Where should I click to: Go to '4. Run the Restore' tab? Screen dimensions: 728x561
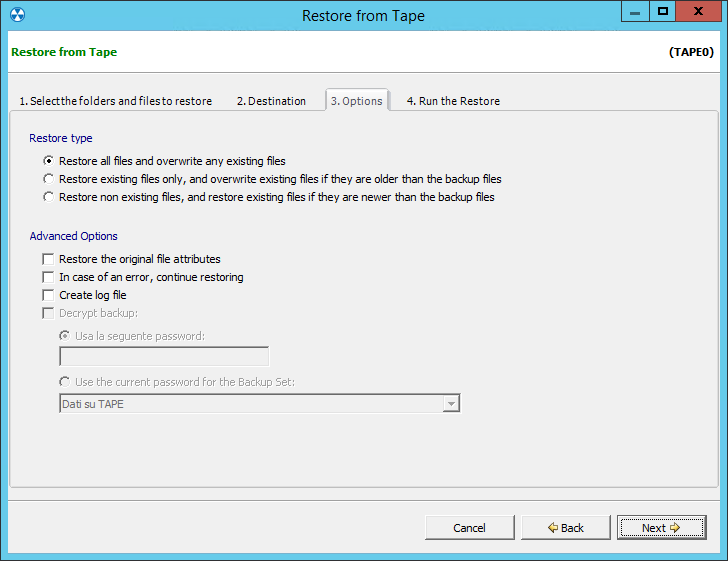tap(453, 101)
